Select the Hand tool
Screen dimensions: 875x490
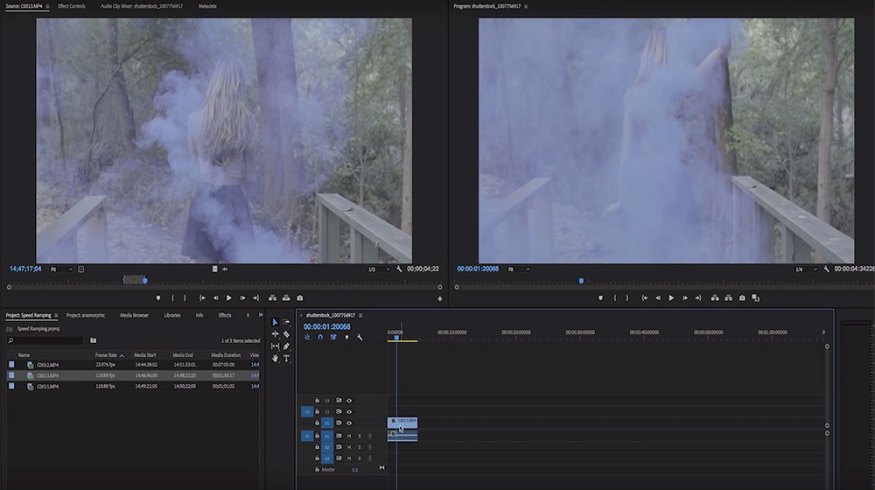pos(275,358)
